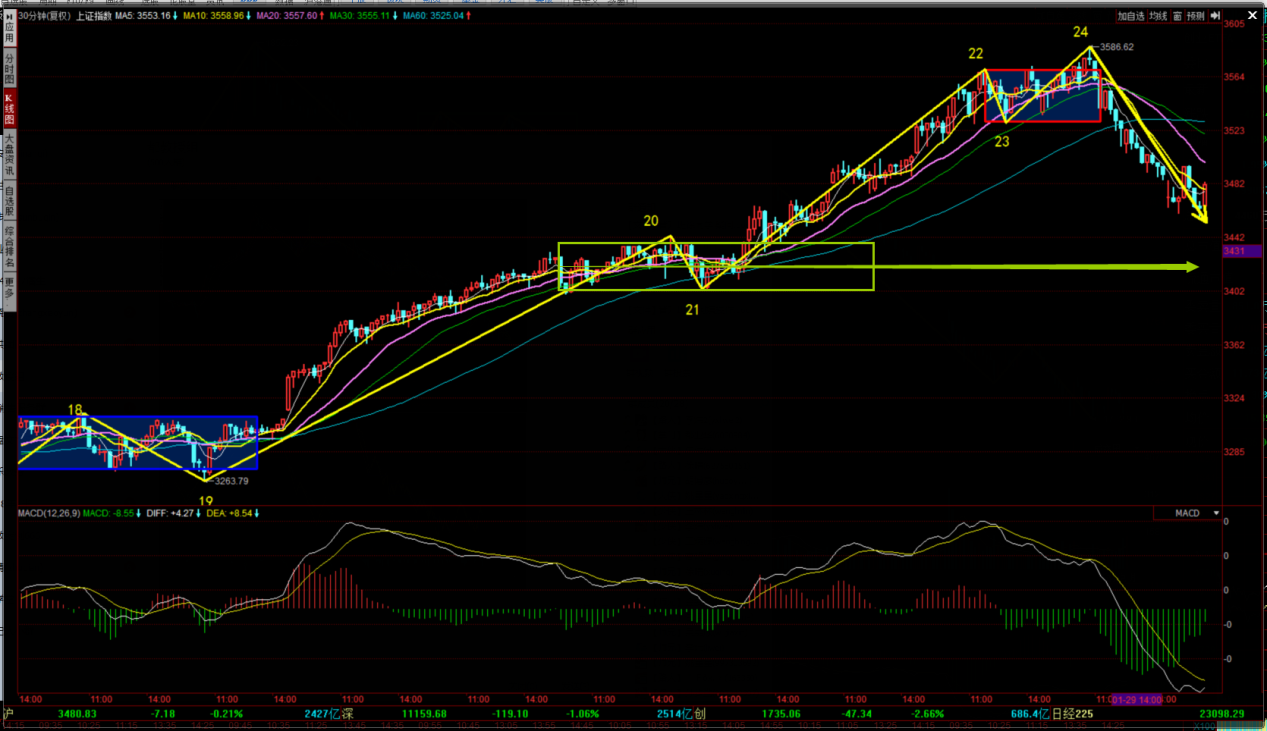Click the MACD(12,26,9) parameter label
The height and width of the screenshot is (731, 1267).
(48, 513)
